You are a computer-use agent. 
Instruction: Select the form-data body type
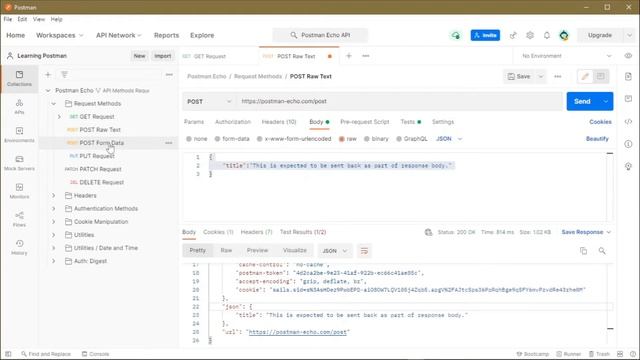pos(218,139)
